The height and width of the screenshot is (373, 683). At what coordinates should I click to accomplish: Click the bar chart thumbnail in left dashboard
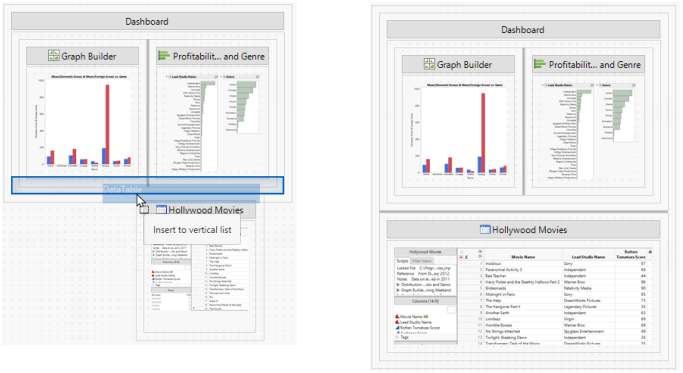click(83, 122)
